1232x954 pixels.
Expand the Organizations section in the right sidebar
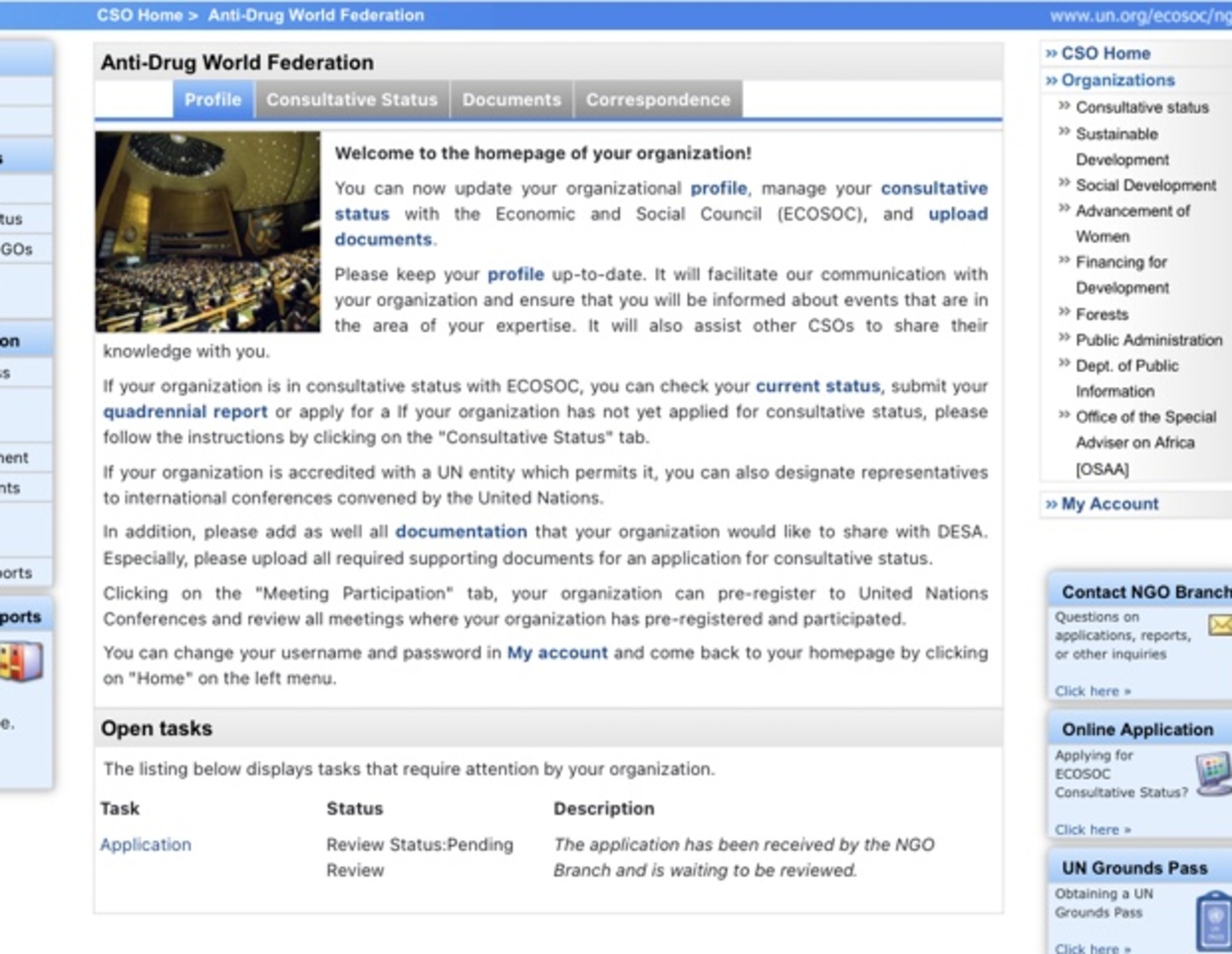[x=1118, y=80]
